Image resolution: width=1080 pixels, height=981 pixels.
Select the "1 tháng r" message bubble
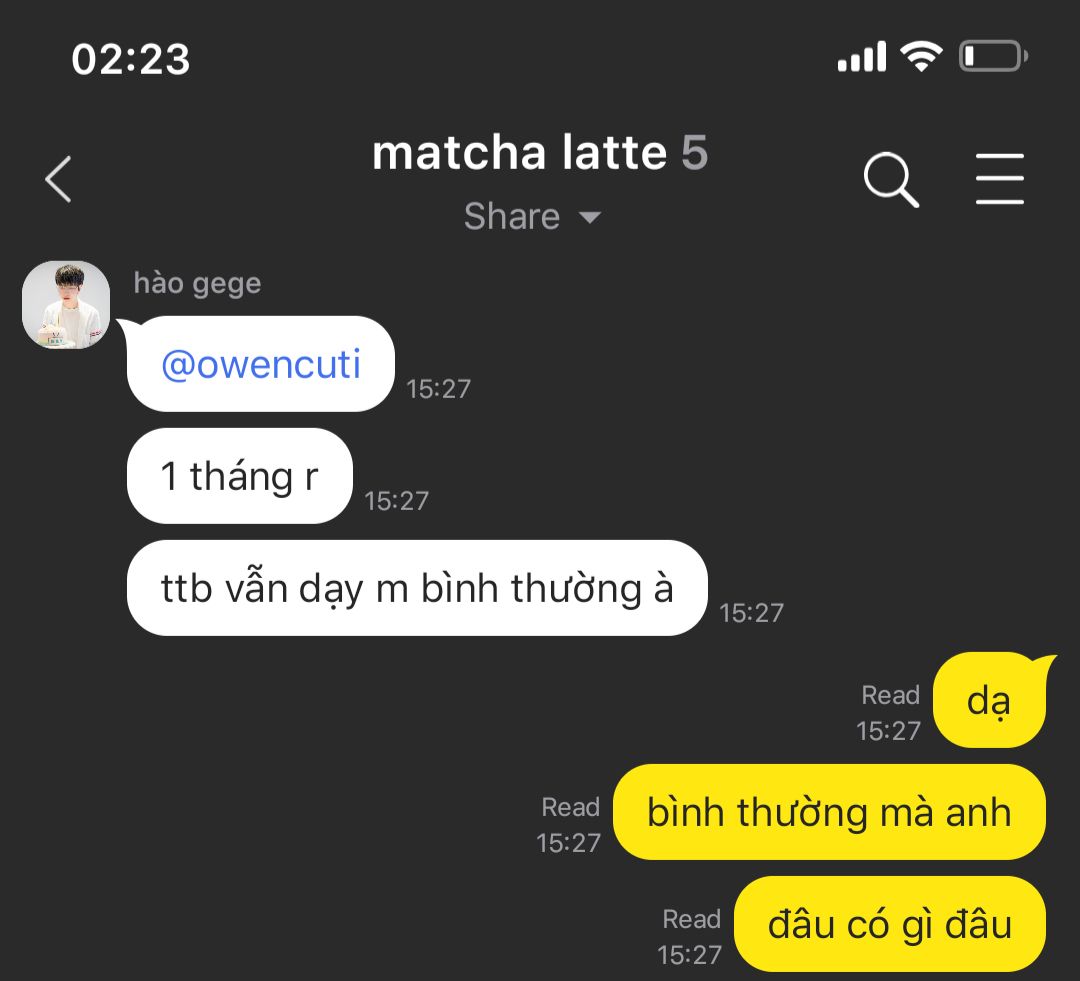pos(240,476)
